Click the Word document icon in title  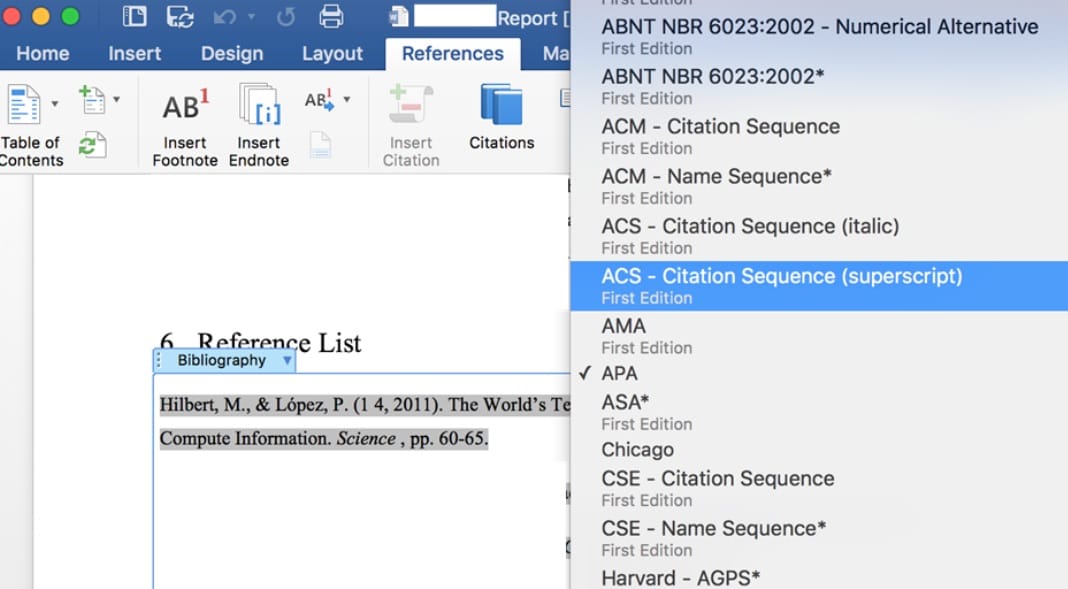(398, 16)
